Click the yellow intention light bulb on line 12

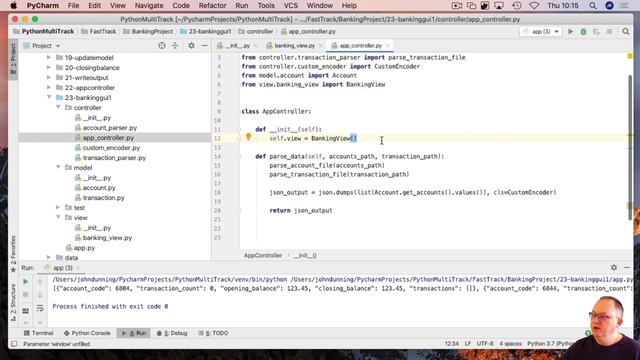[248, 137]
